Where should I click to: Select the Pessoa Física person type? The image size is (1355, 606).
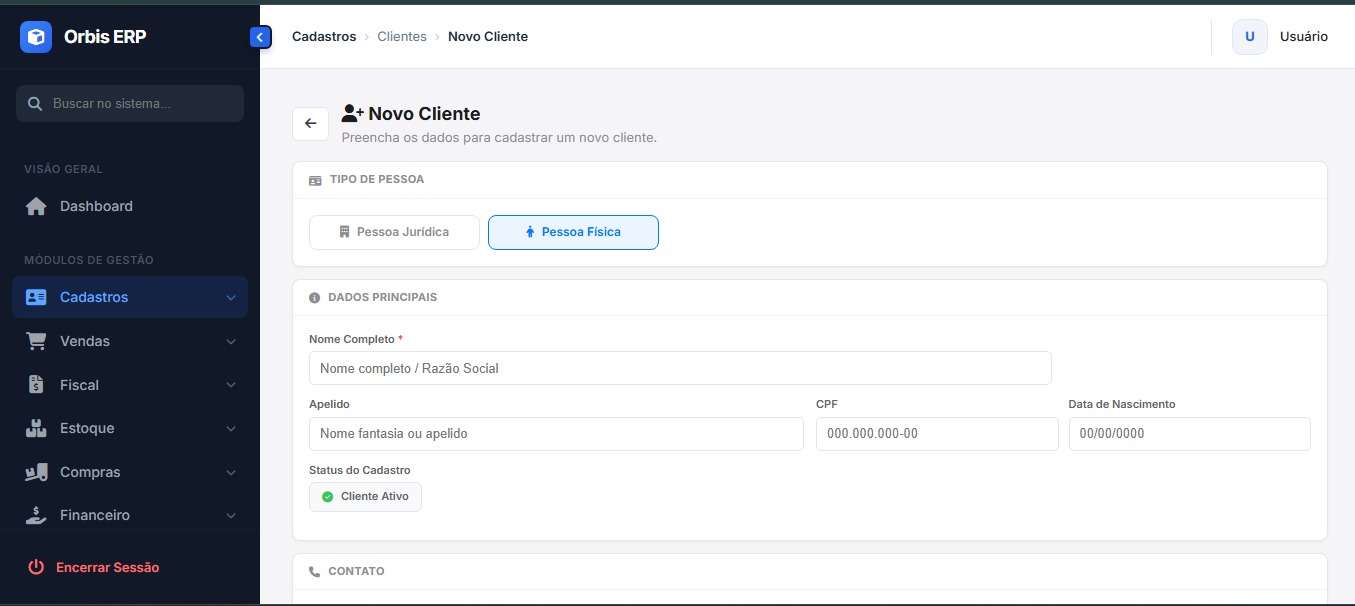pyautogui.click(x=573, y=232)
